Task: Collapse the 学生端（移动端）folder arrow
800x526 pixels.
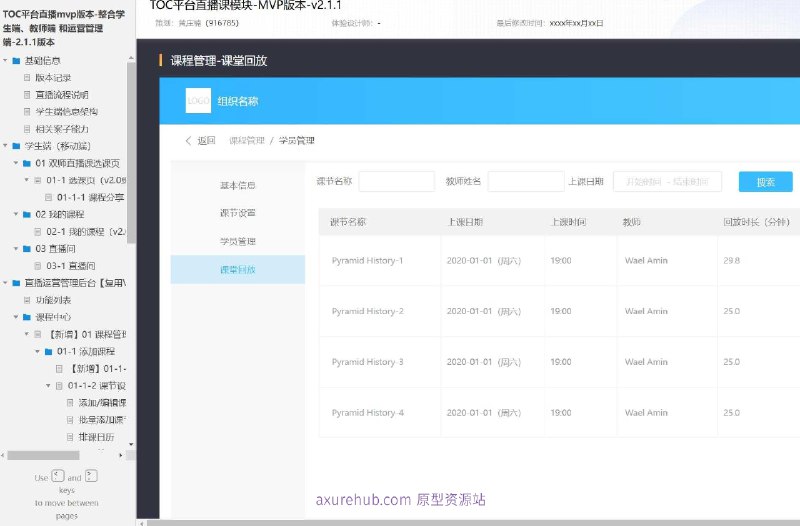Action: point(5,146)
